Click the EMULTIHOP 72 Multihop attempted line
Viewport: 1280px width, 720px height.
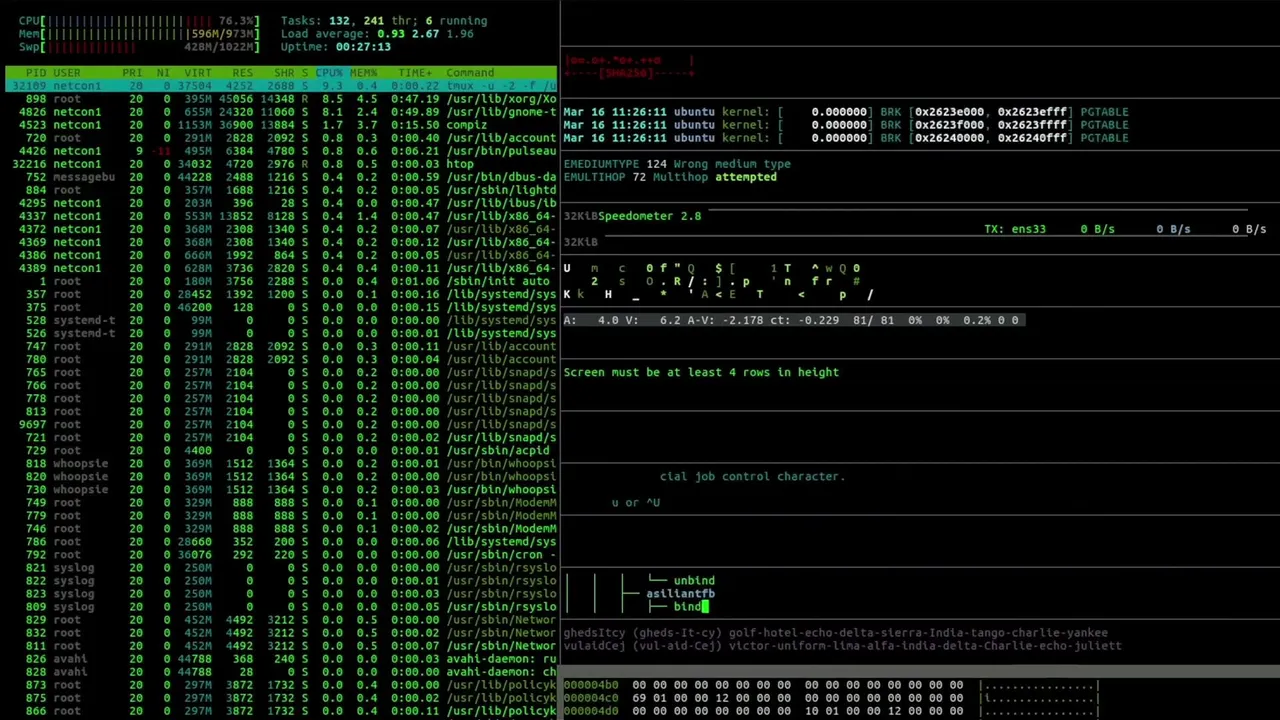pyautogui.click(x=670, y=177)
